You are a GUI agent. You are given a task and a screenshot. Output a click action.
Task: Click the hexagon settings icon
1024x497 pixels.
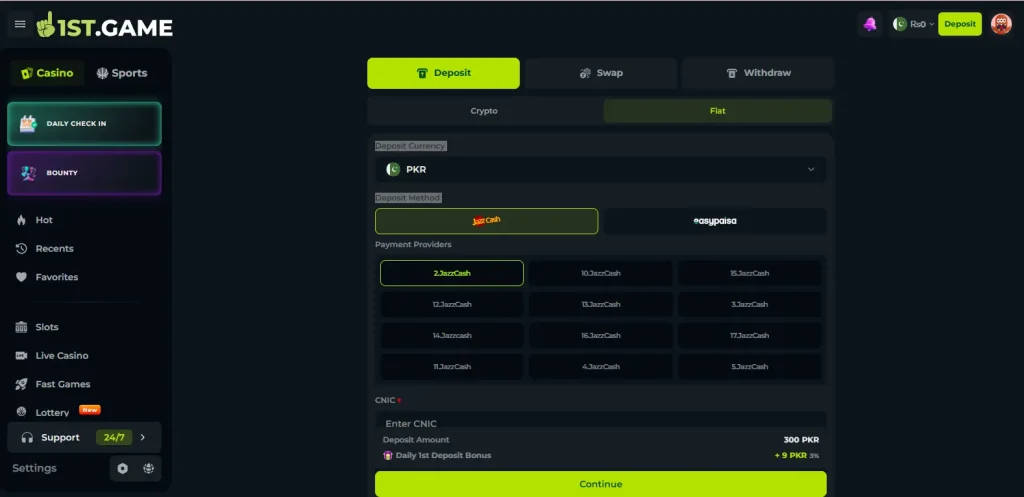click(123, 468)
